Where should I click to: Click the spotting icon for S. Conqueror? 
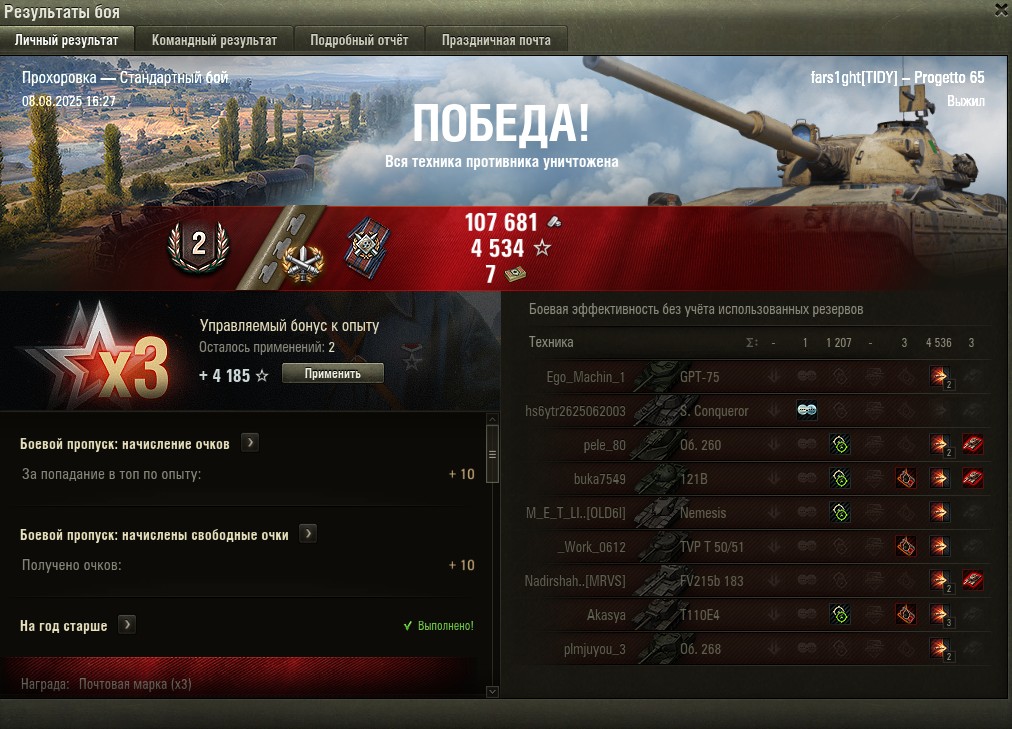click(x=807, y=410)
